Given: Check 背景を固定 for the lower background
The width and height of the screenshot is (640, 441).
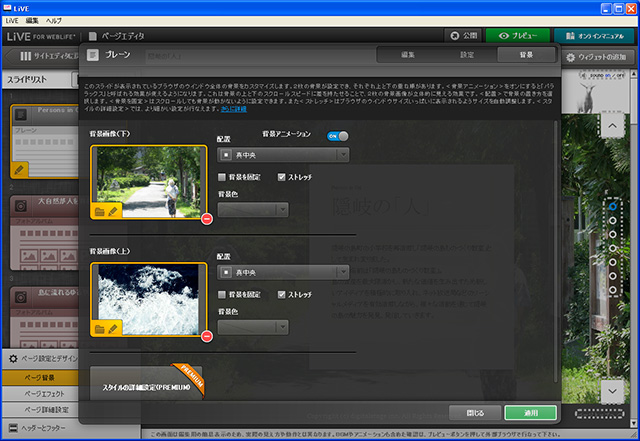Looking at the screenshot, I should click(223, 177).
